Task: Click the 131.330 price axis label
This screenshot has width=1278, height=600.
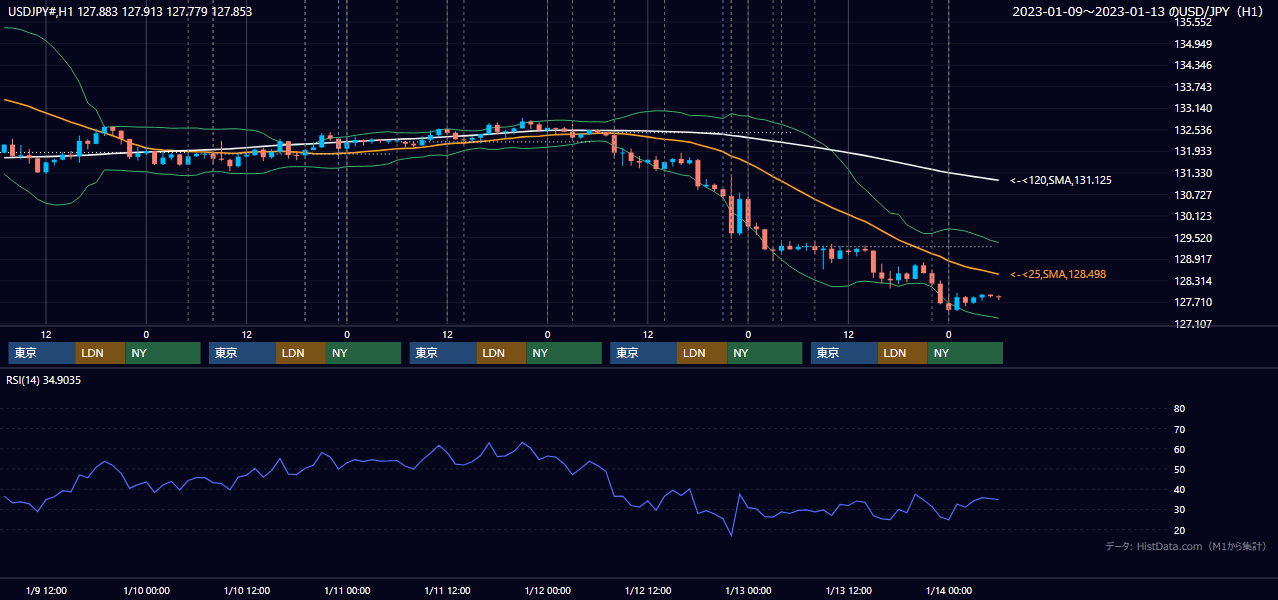Action: 1193,173
